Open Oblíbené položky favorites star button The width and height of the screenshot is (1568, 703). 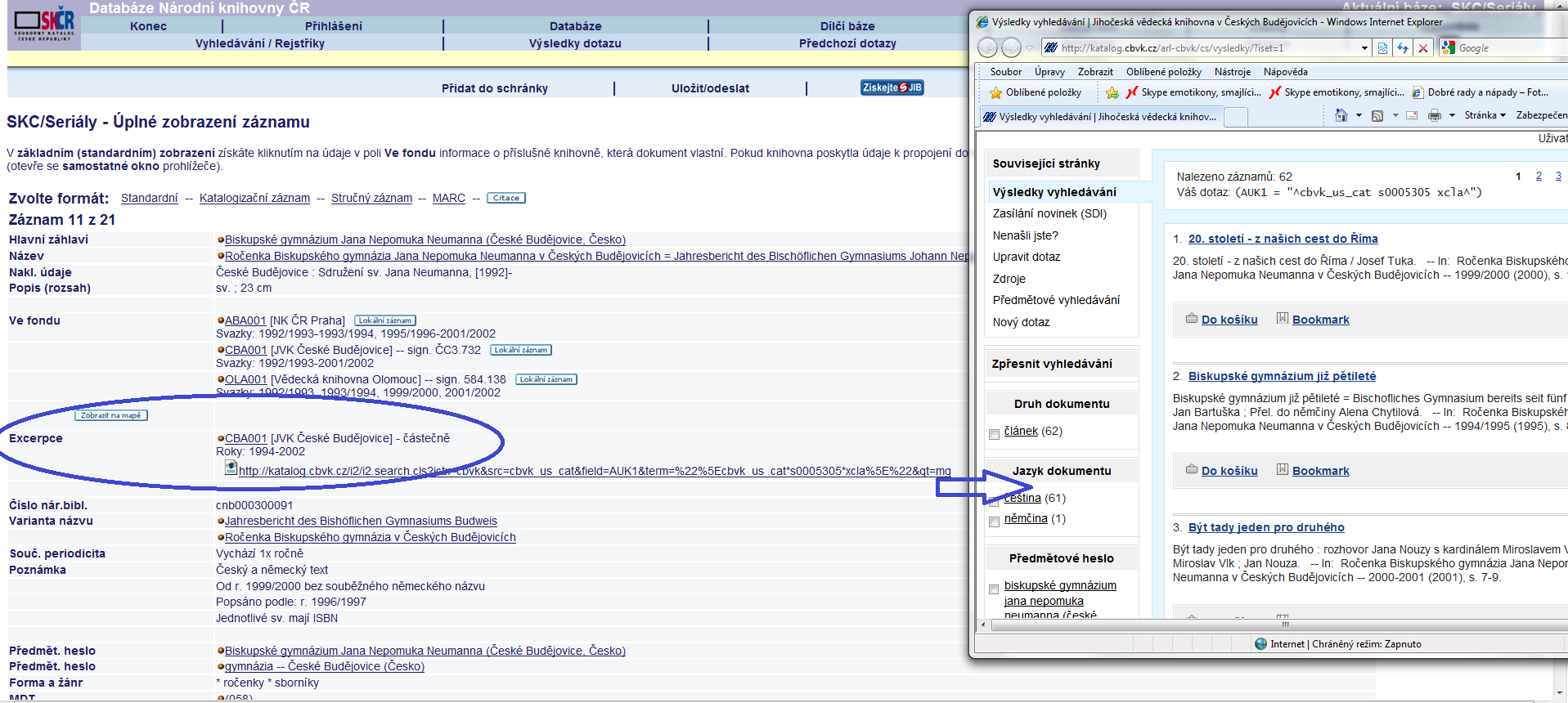coord(1036,92)
